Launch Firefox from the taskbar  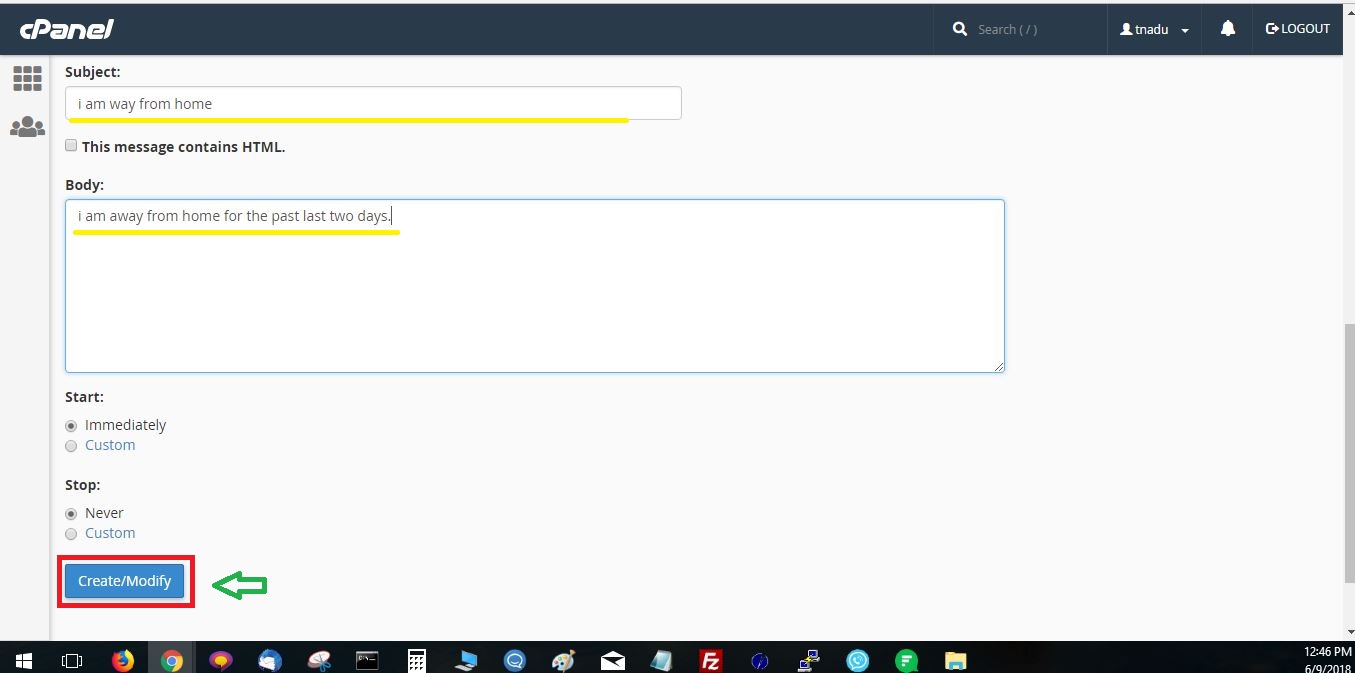pos(123,660)
